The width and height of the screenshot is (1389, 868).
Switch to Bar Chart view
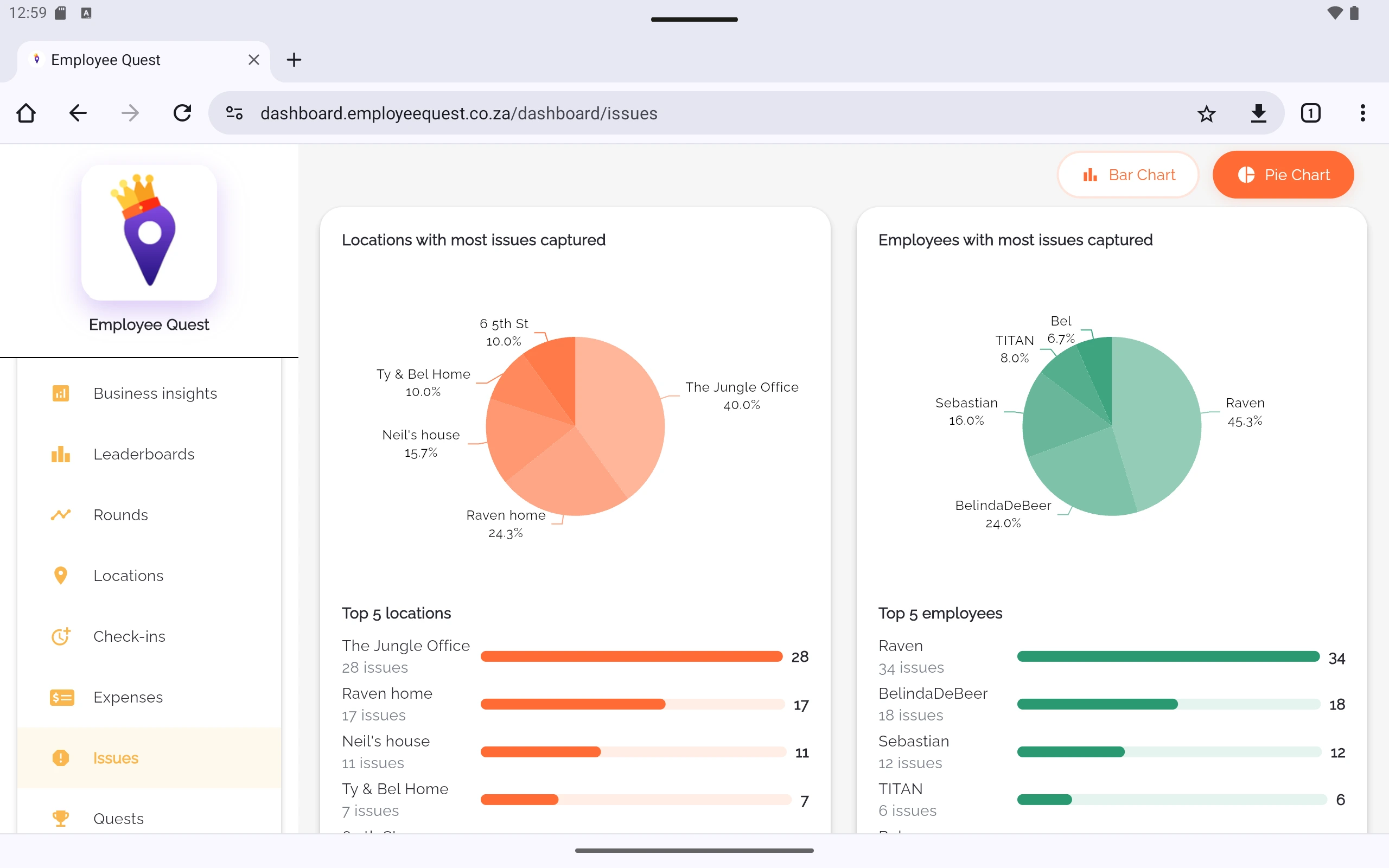[1127, 175]
